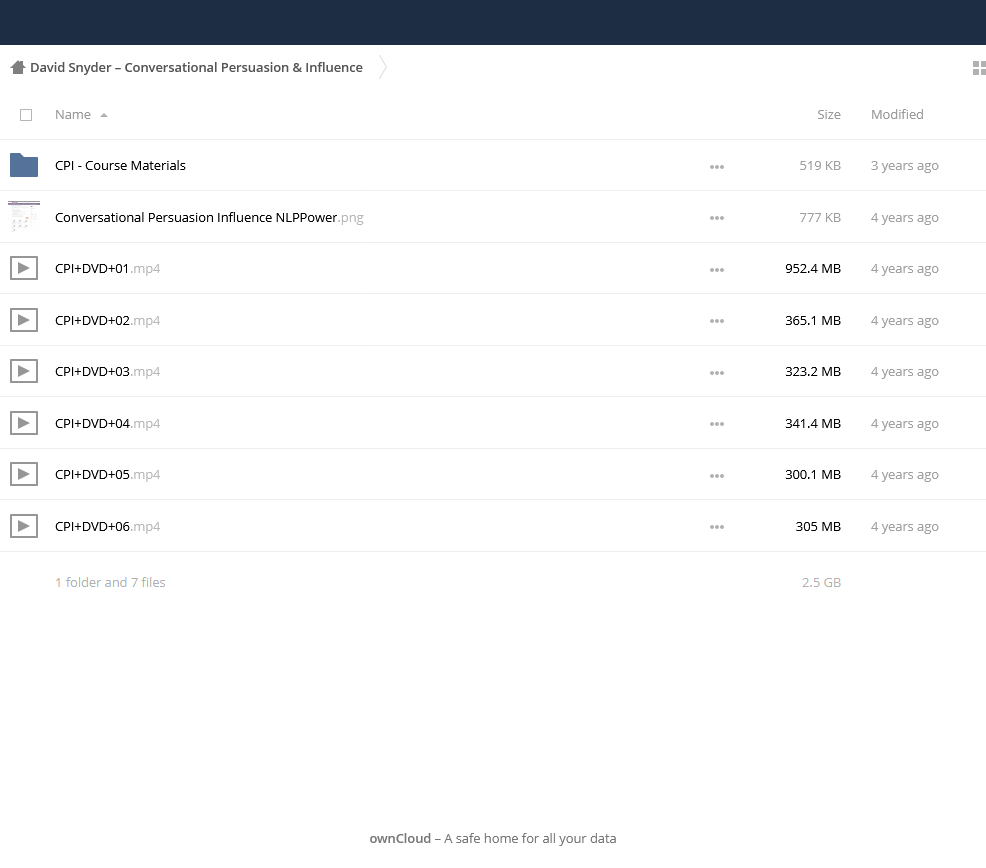
Task: Open actions menu for CPI+DVD+05.mp4
Action: 717,476
